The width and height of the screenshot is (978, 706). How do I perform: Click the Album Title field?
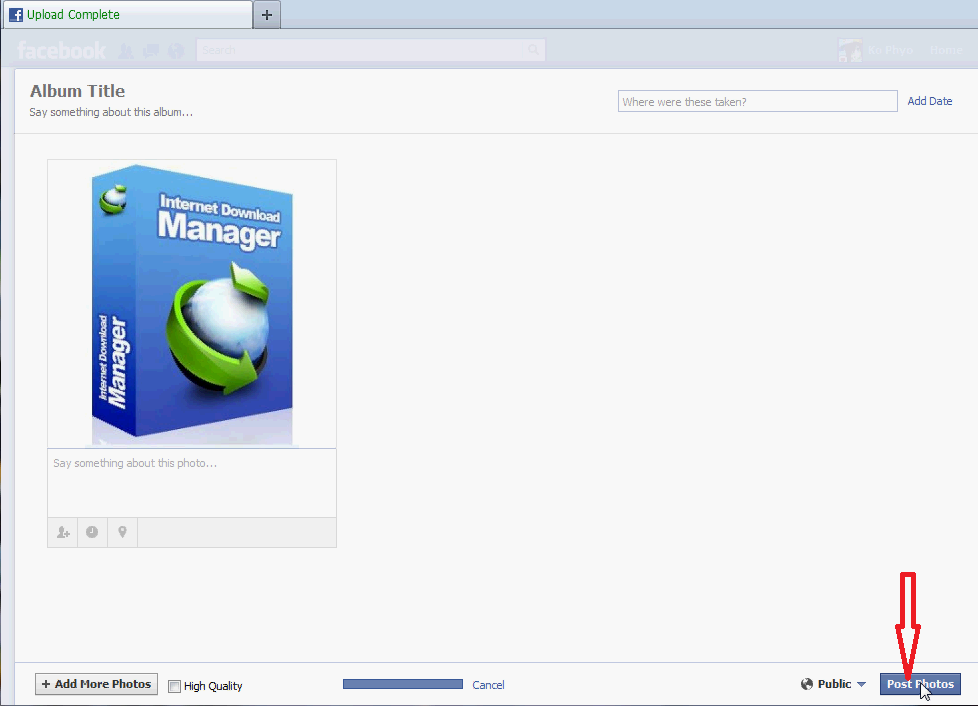(x=77, y=91)
